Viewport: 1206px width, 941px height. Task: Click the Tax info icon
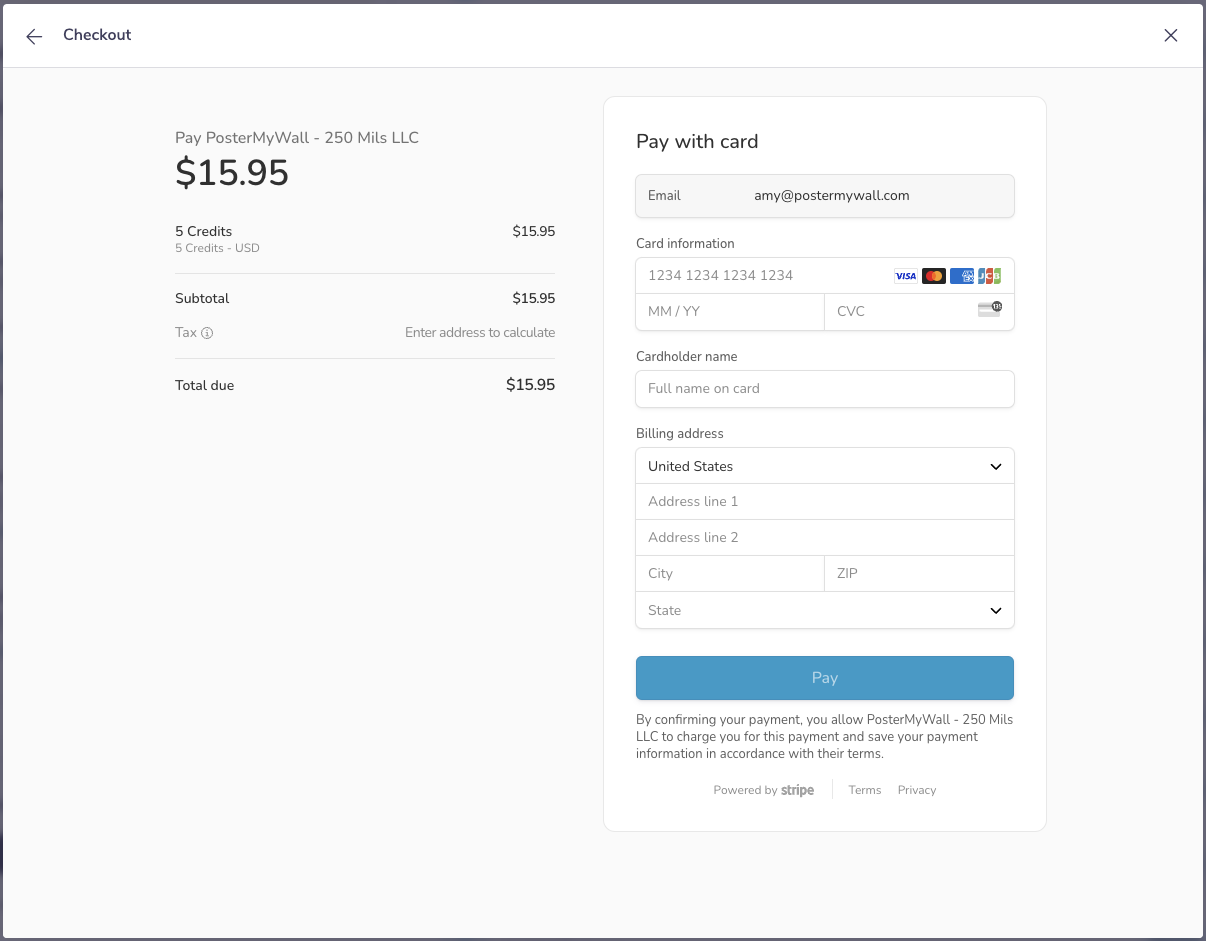pos(207,333)
